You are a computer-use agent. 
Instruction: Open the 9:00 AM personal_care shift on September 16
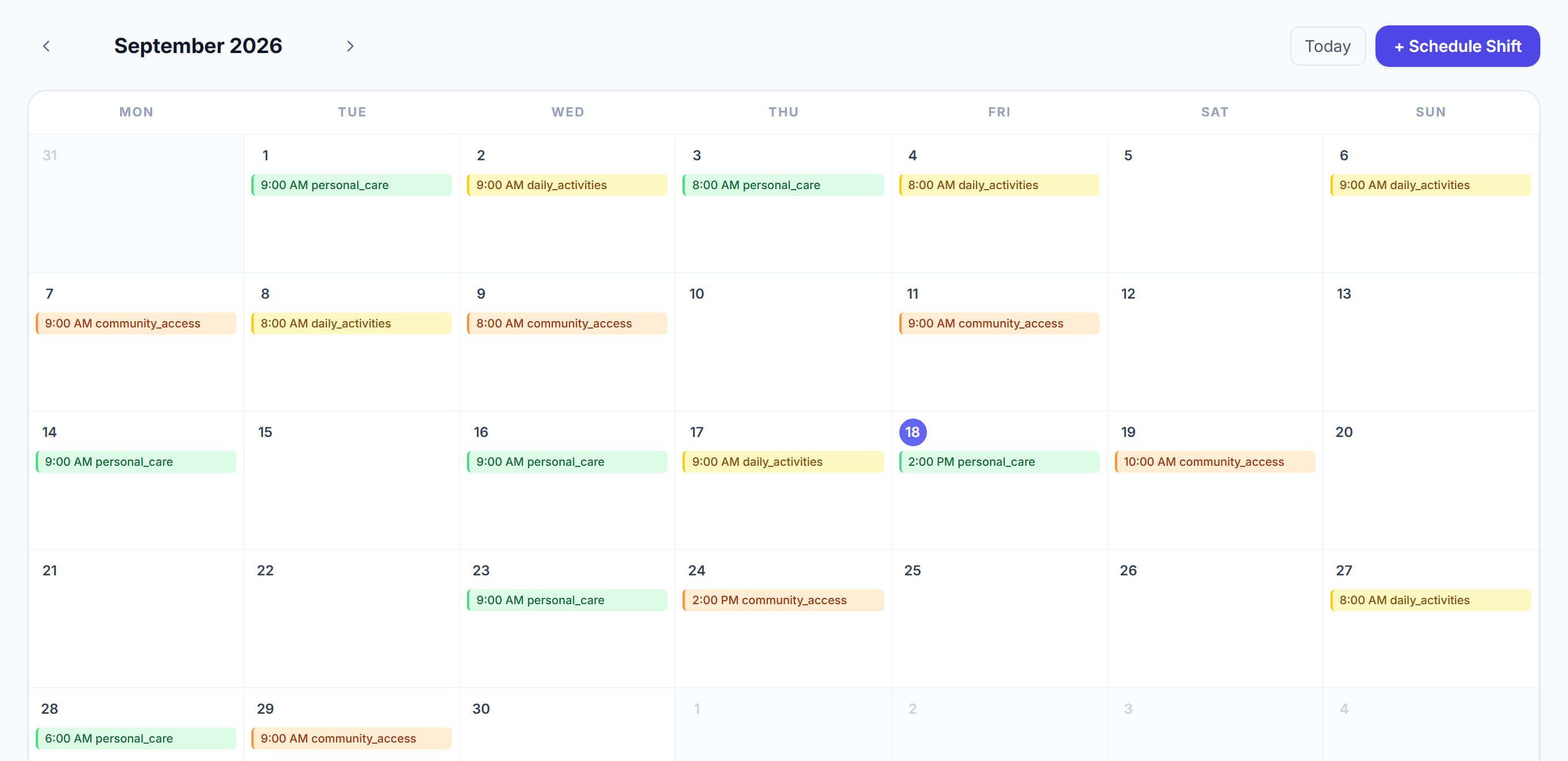pos(567,461)
